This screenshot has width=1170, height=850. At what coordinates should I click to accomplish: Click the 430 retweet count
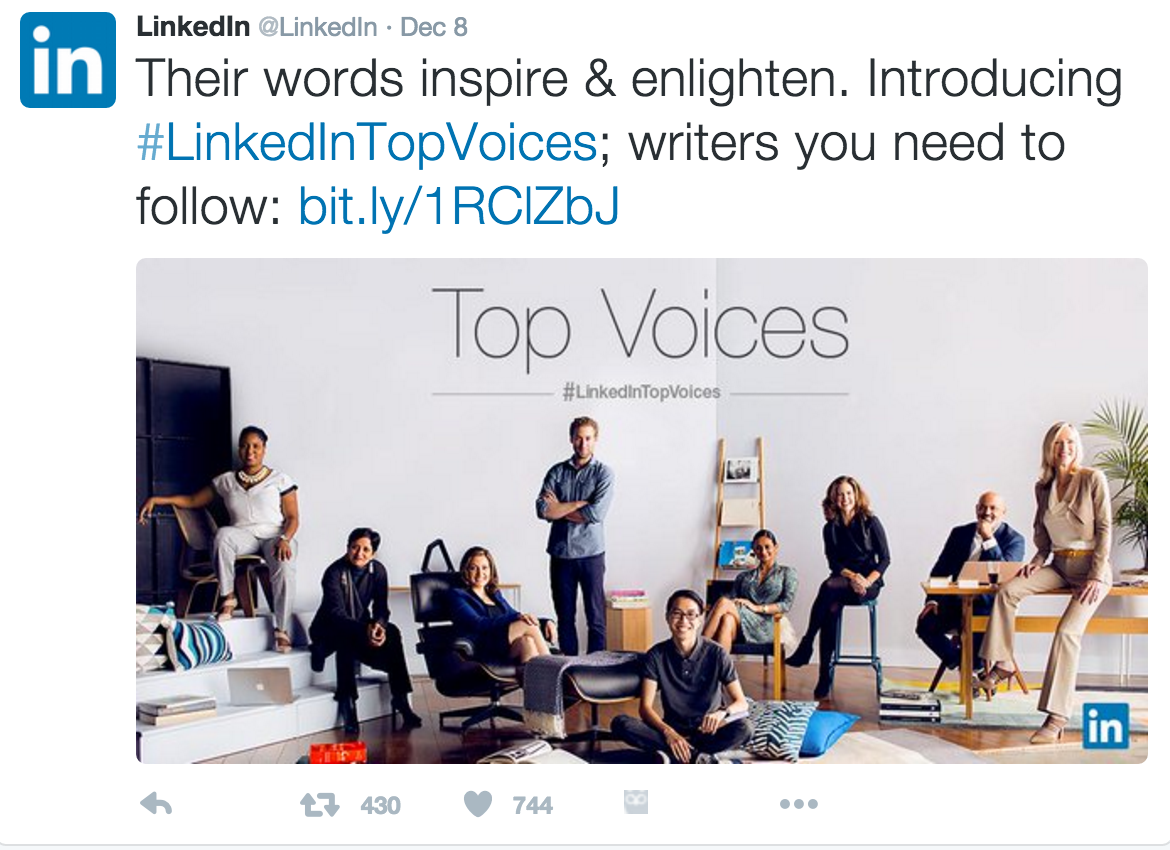[380, 805]
